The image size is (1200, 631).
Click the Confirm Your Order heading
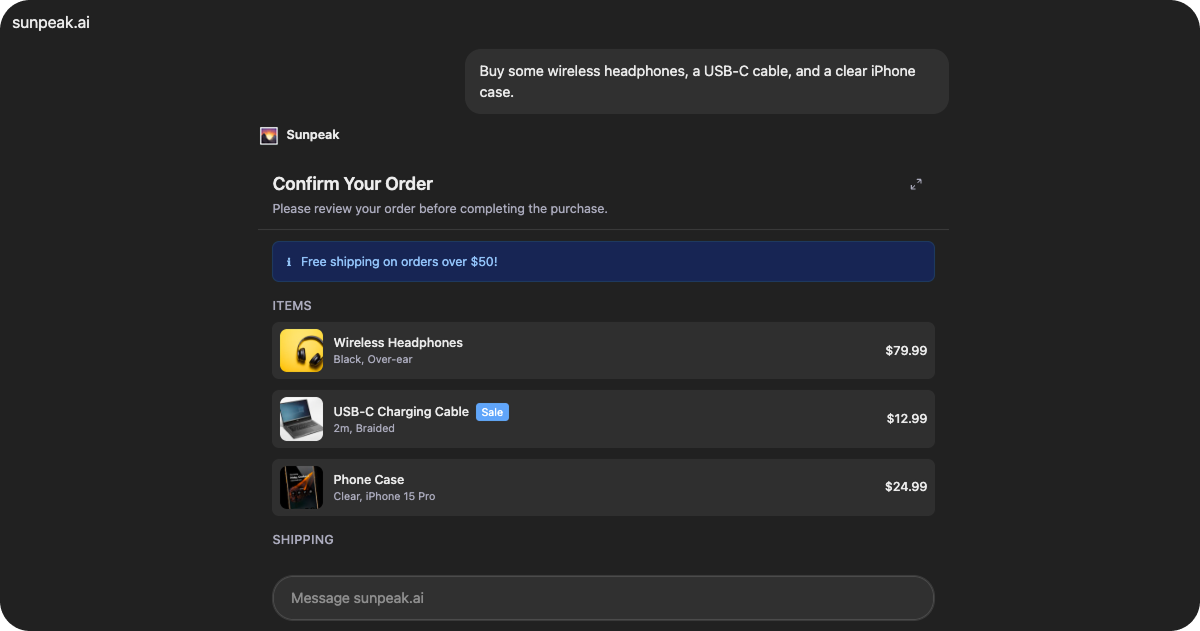[352, 184]
